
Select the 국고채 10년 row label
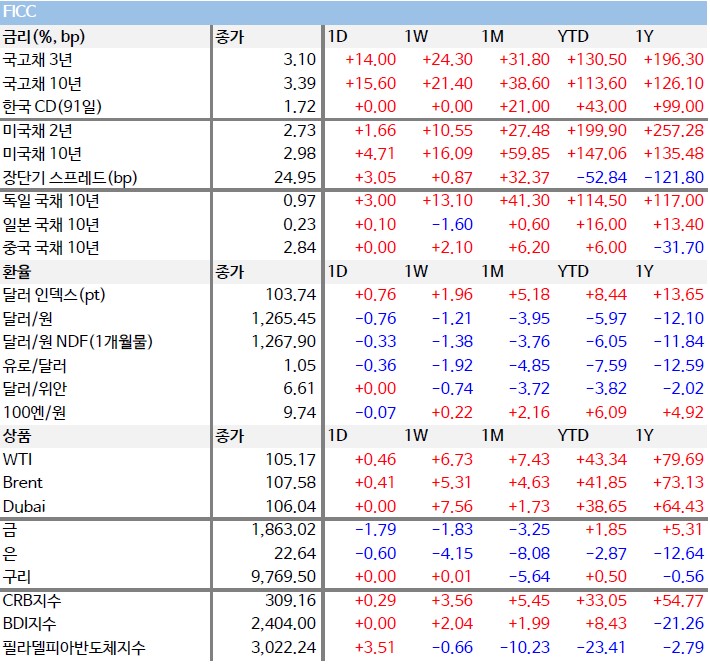coord(42,83)
